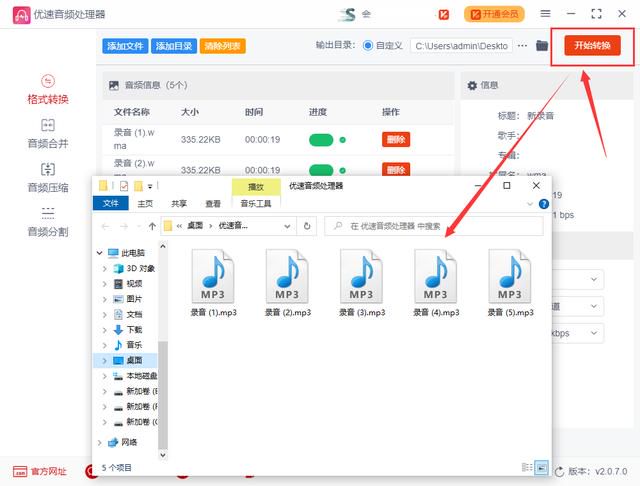Select the 录音 (5).mp3 file
Image resolution: width=640 pixels, height=486 pixels.
coord(511,284)
